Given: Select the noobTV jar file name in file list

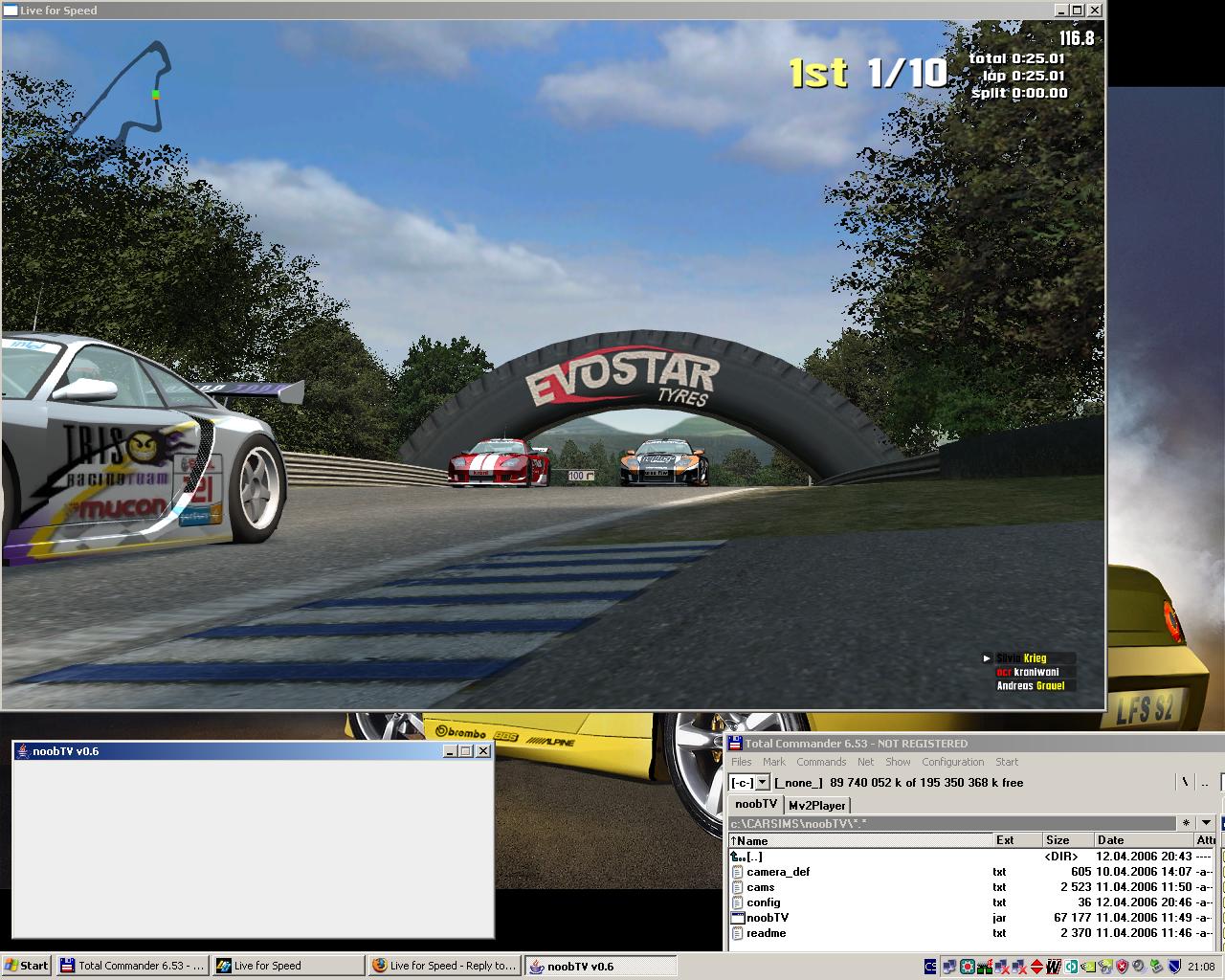Looking at the screenshot, I should [x=768, y=918].
